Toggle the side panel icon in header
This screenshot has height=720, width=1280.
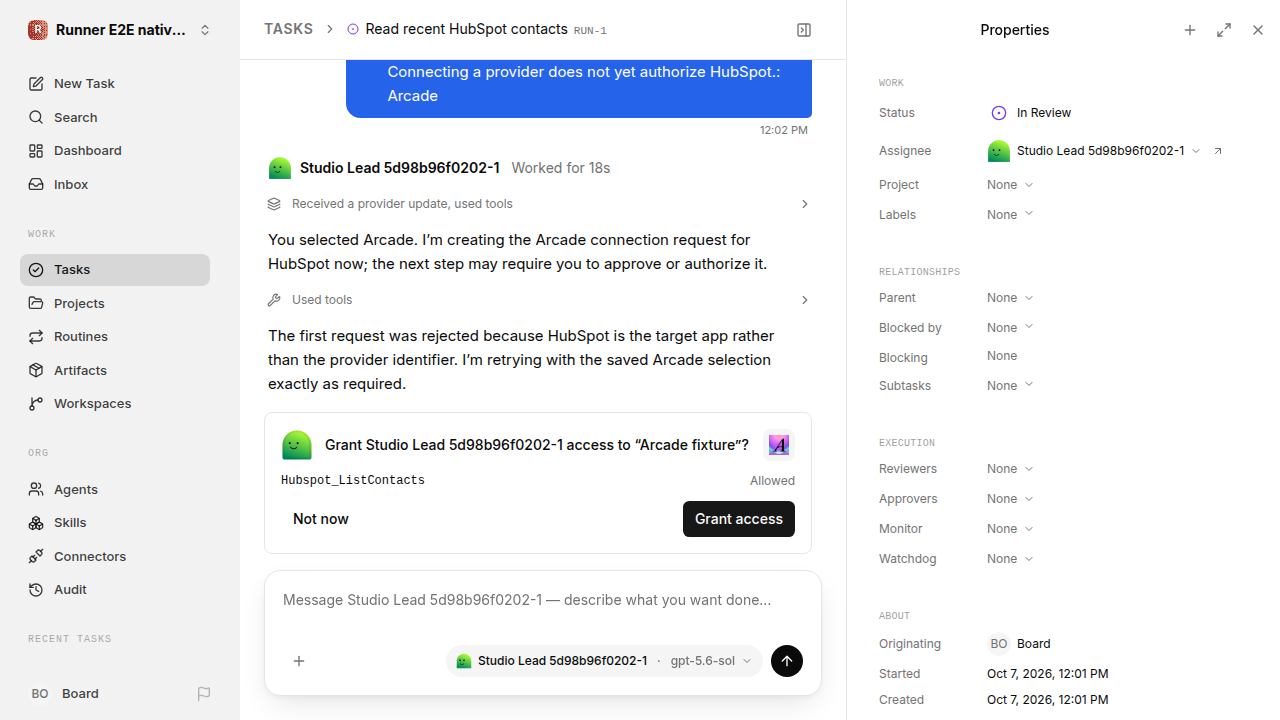804,30
